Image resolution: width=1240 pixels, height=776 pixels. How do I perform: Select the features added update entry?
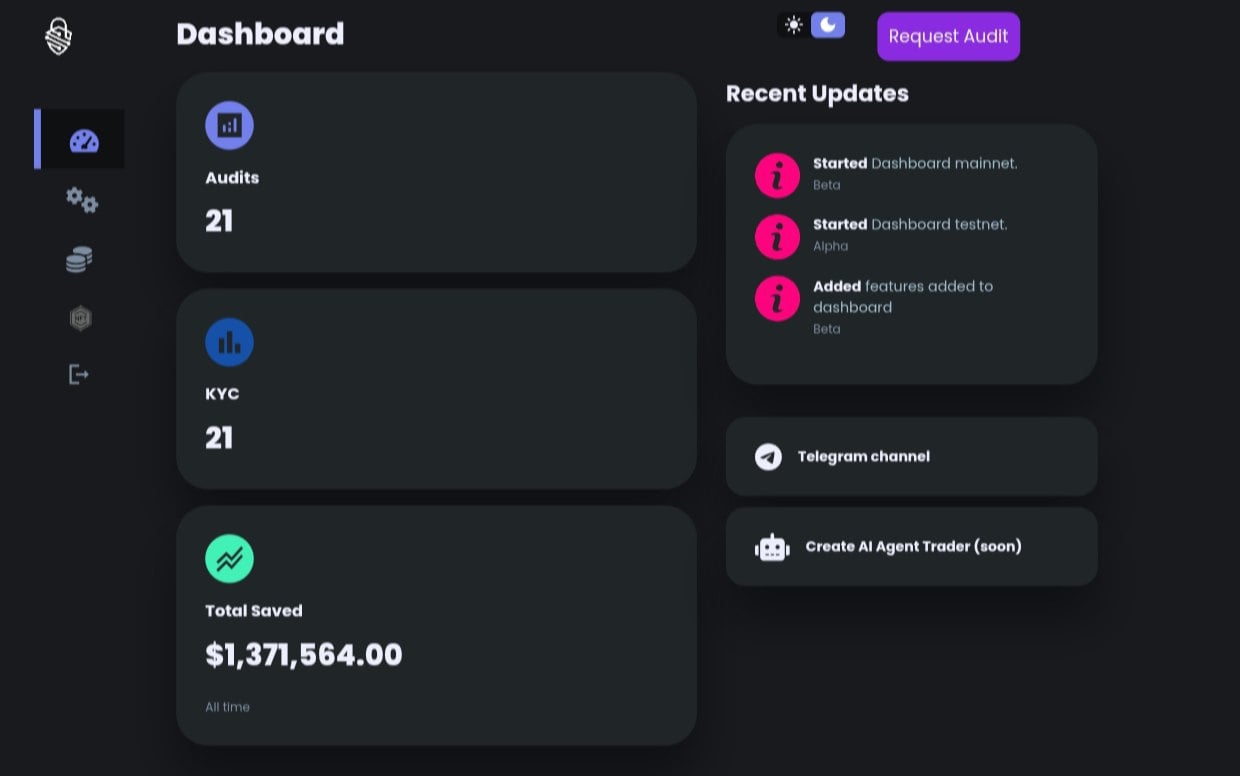pos(902,297)
